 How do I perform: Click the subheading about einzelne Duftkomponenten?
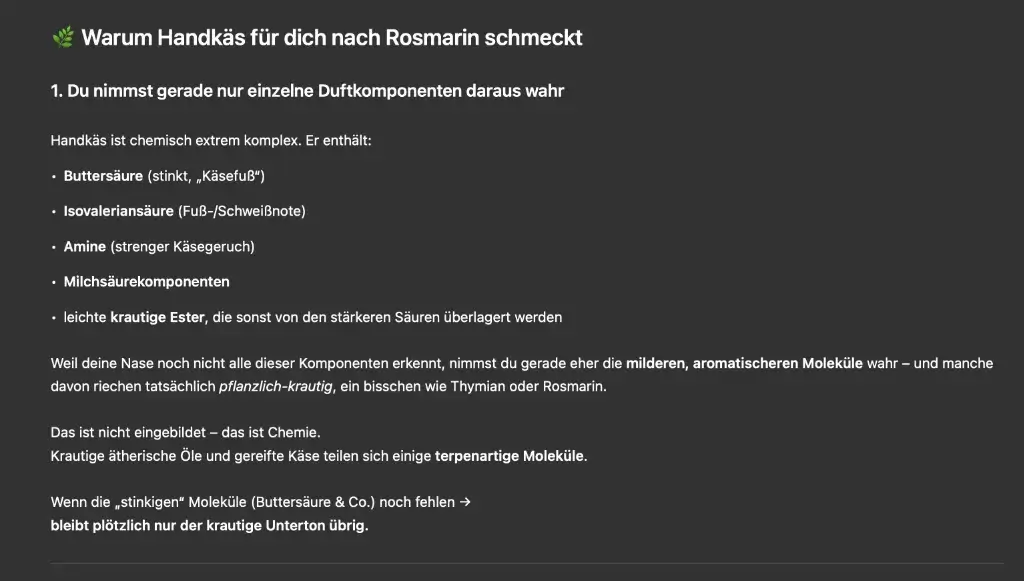click(x=307, y=91)
